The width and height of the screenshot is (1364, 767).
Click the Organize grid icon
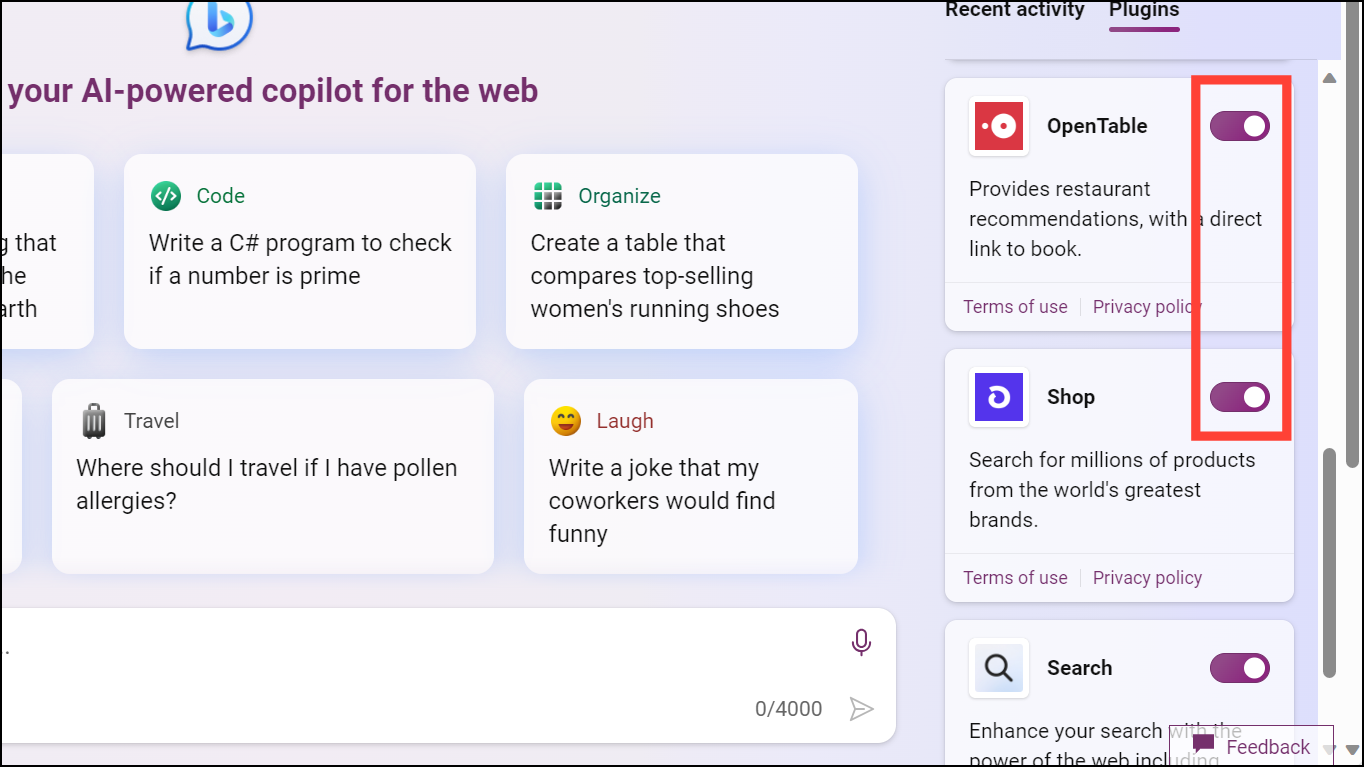(548, 196)
